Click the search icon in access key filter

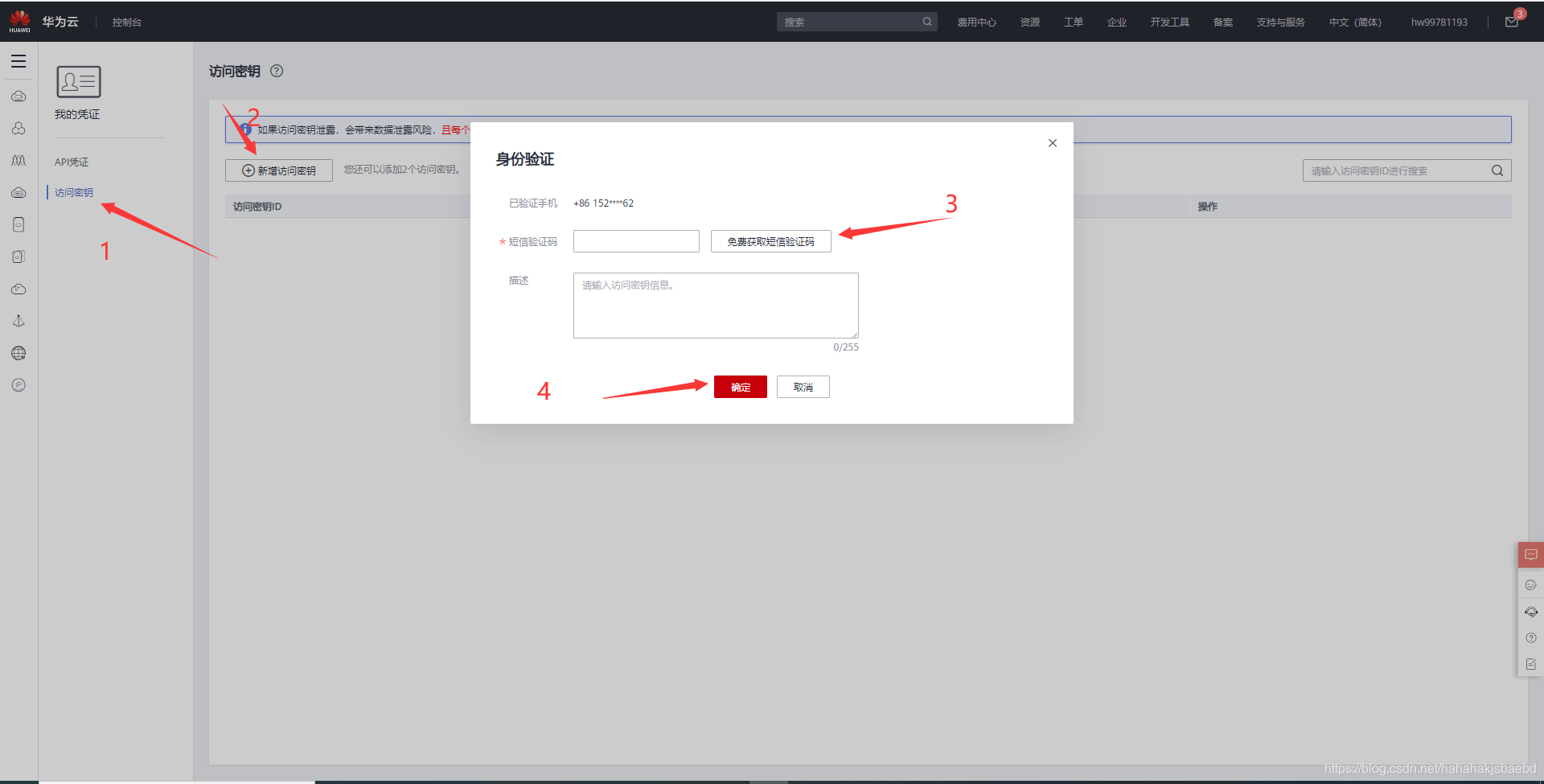[1497, 170]
